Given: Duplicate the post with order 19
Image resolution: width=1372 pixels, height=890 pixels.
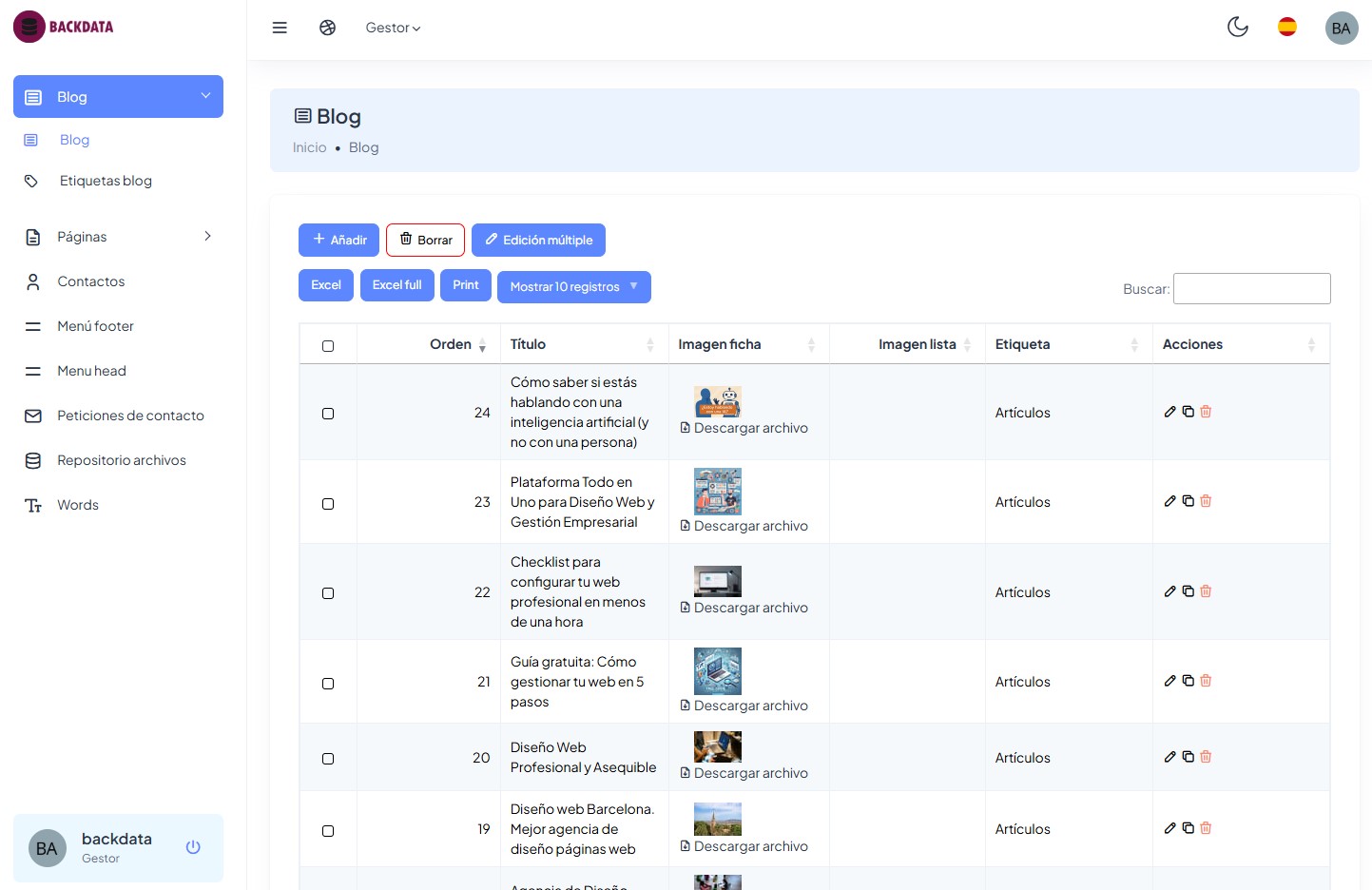Looking at the screenshot, I should coord(1188,828).
